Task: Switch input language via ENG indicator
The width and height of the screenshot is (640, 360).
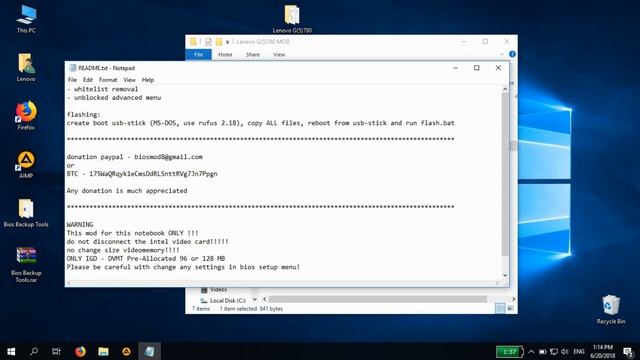Action: coord(579,351)
